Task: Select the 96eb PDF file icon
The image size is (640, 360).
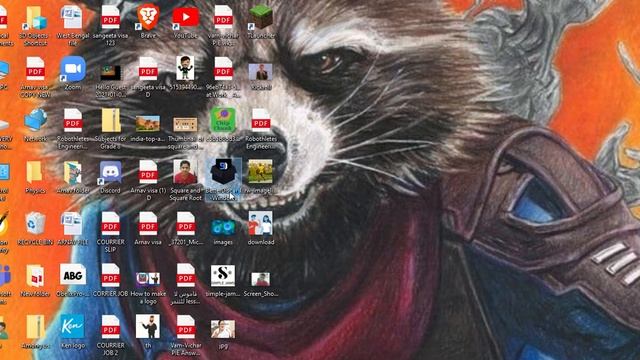Action: coord(223,69)
